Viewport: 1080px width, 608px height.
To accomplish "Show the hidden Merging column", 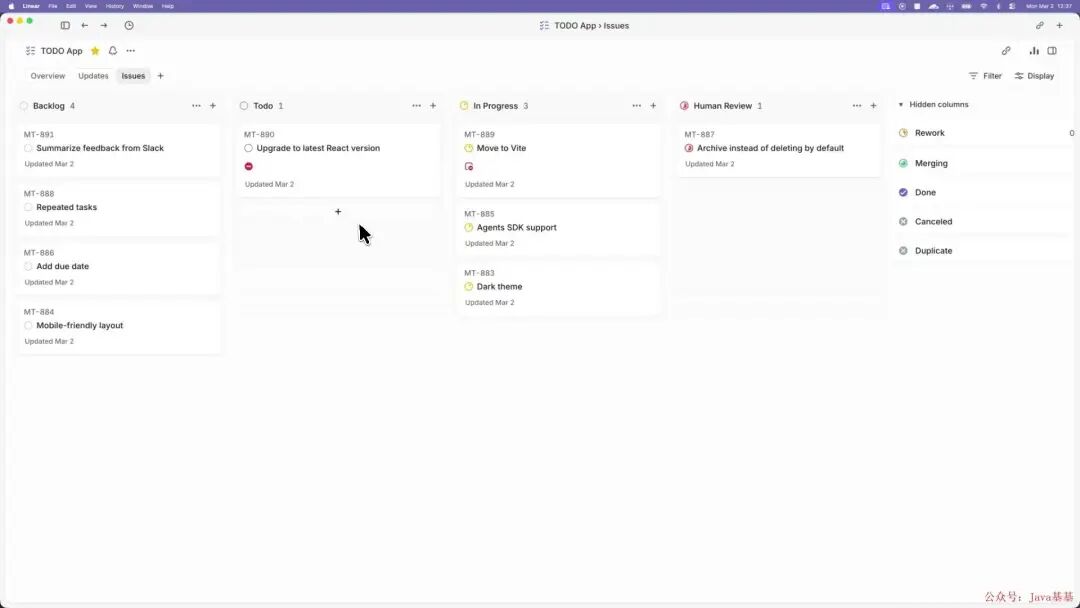I will tap(931, 163).
